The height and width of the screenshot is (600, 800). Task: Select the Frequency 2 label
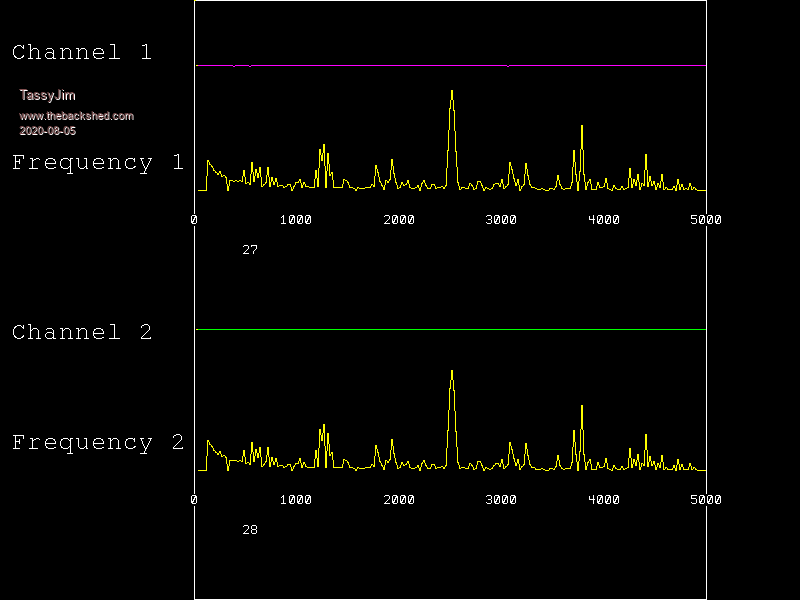[x=98, y=443]
